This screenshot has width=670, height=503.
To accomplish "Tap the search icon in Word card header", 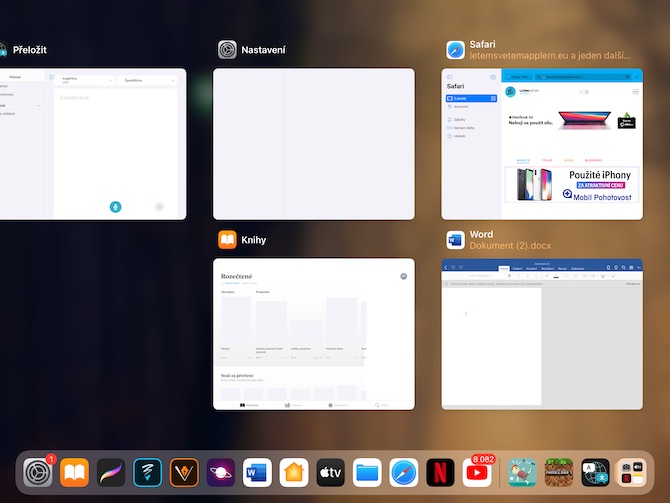I will 624,268.
